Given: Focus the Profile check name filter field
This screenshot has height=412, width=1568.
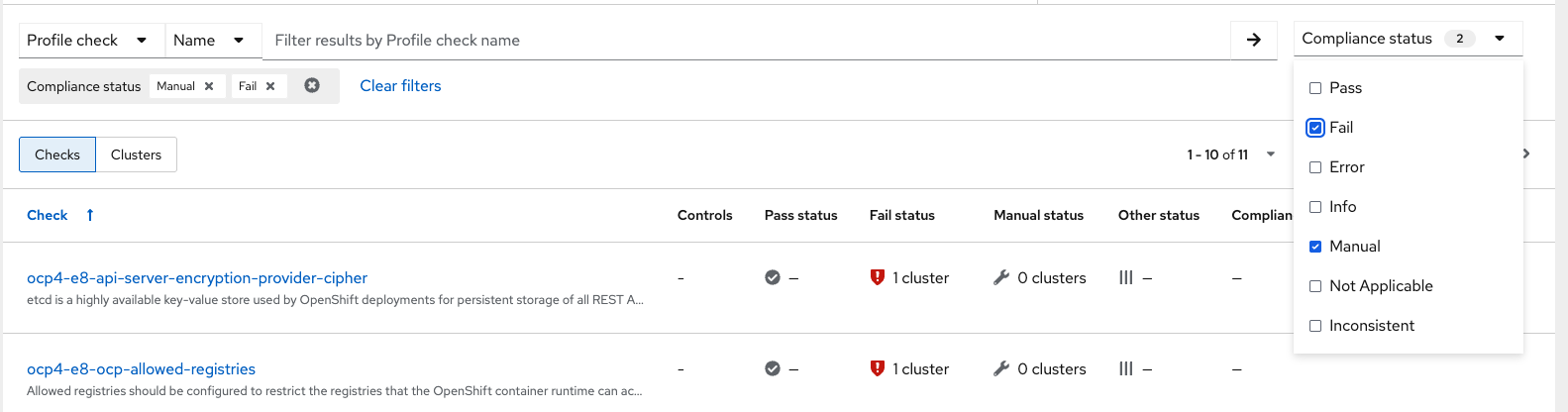Looking at the screenshot, I should (745, 40).
